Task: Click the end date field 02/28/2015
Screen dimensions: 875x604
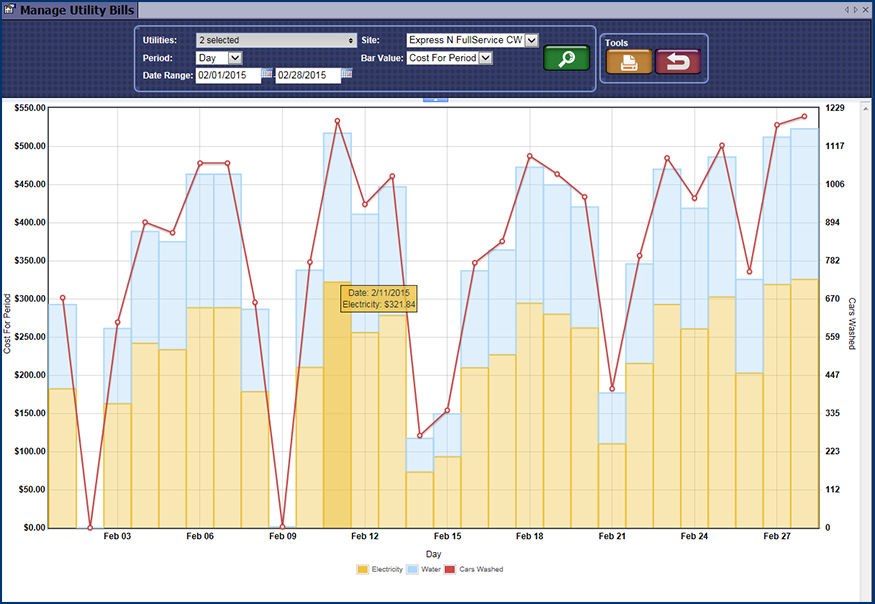Action: tap(307, 75)
